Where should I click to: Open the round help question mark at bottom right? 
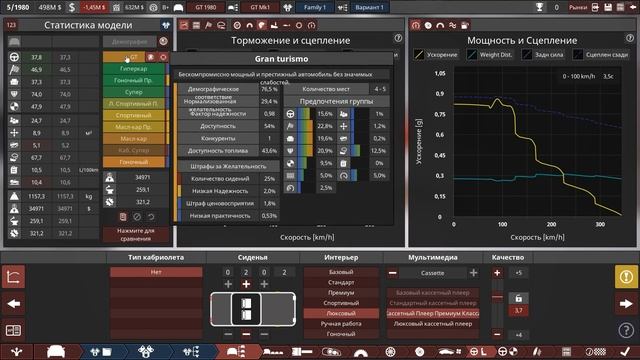point(626,330)
